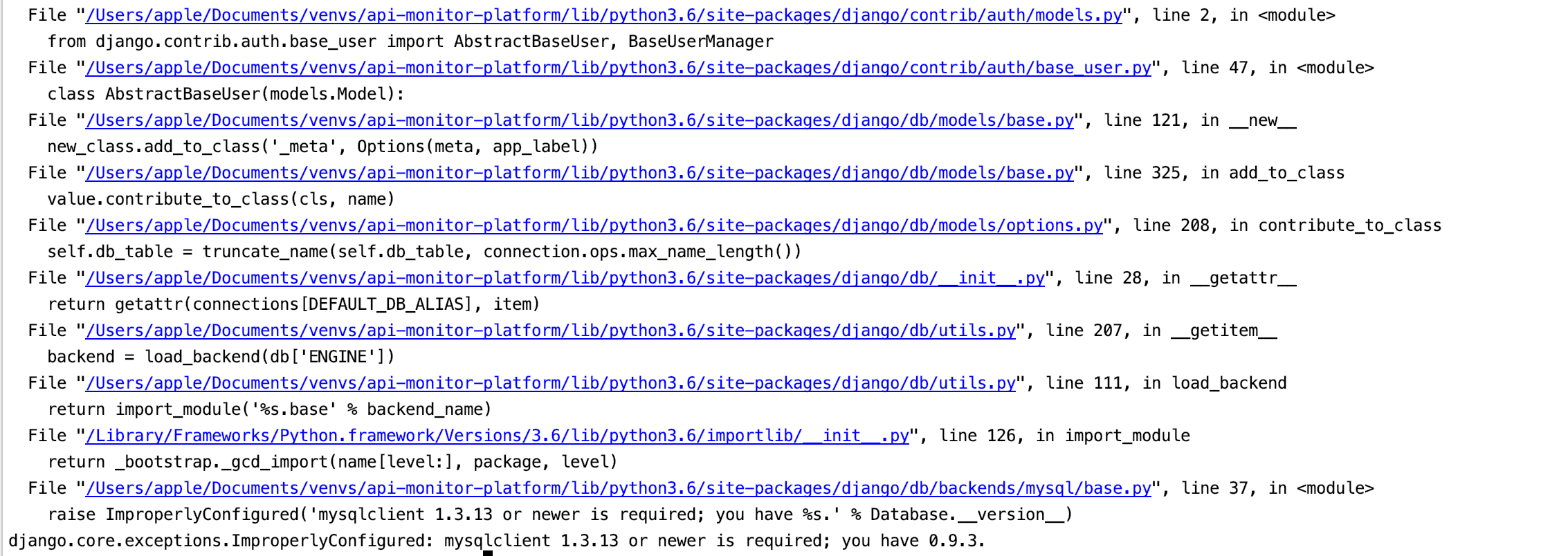
Task: Click the "self.db_table = truncate_name" code line
Action: point(425,252)
